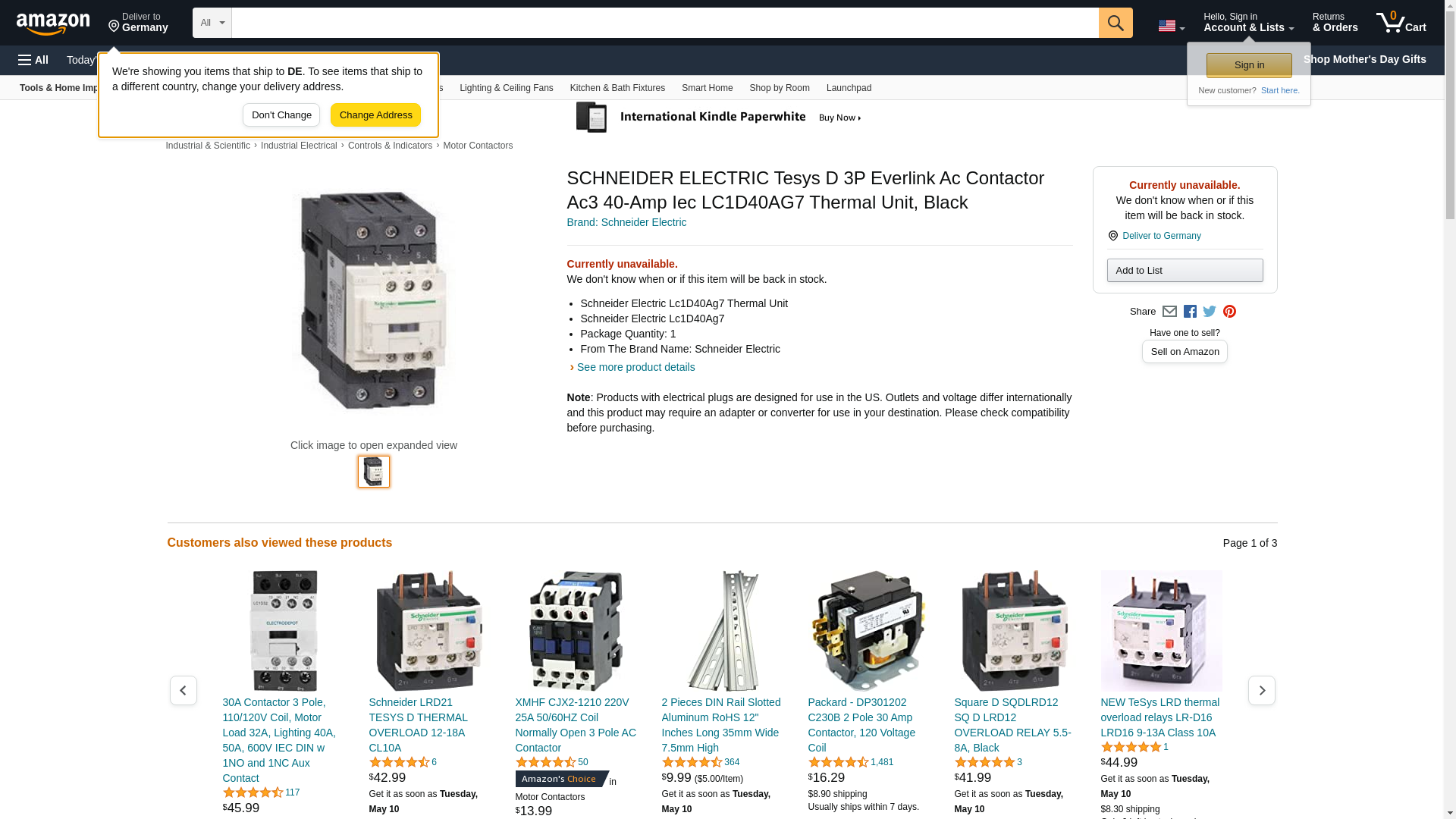Open the shopping cart icon
1456x819 pixels.
pos(1401,23)
